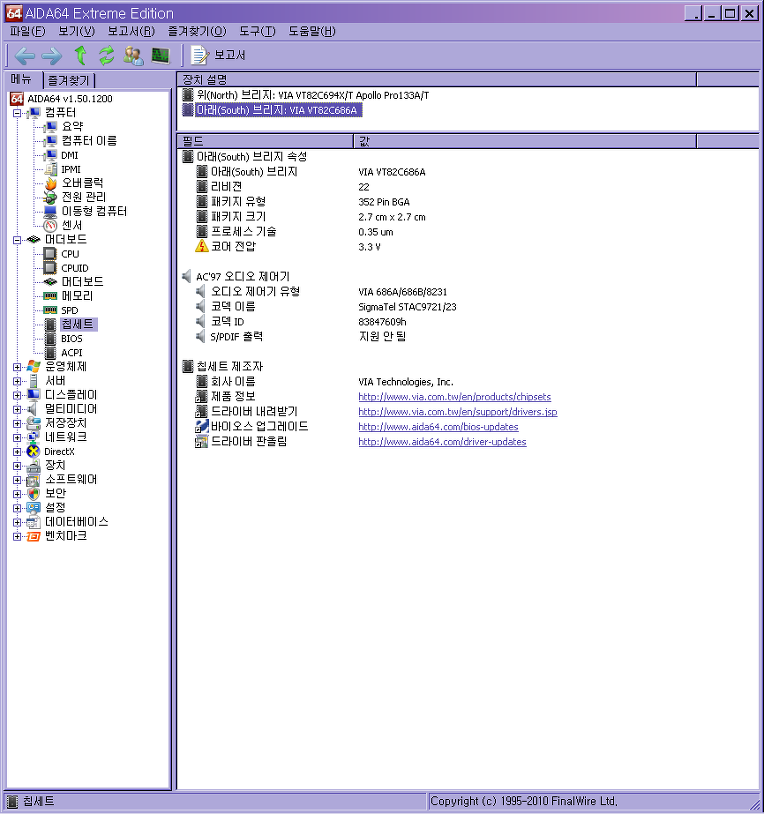Click the SPD memory icon
Viewport: 764px width, 814px height.
click(x=50, y=310)
